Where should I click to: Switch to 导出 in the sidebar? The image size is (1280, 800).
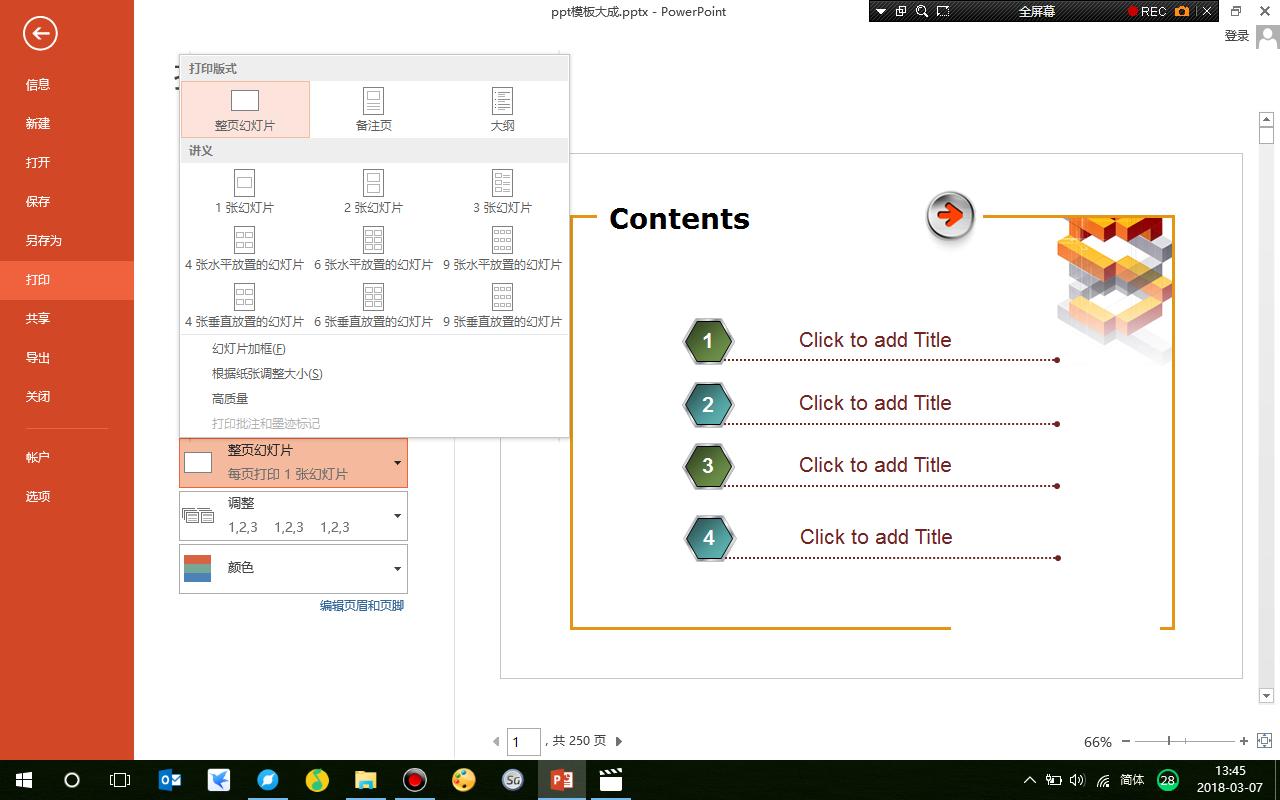click(x=38, y=357)
